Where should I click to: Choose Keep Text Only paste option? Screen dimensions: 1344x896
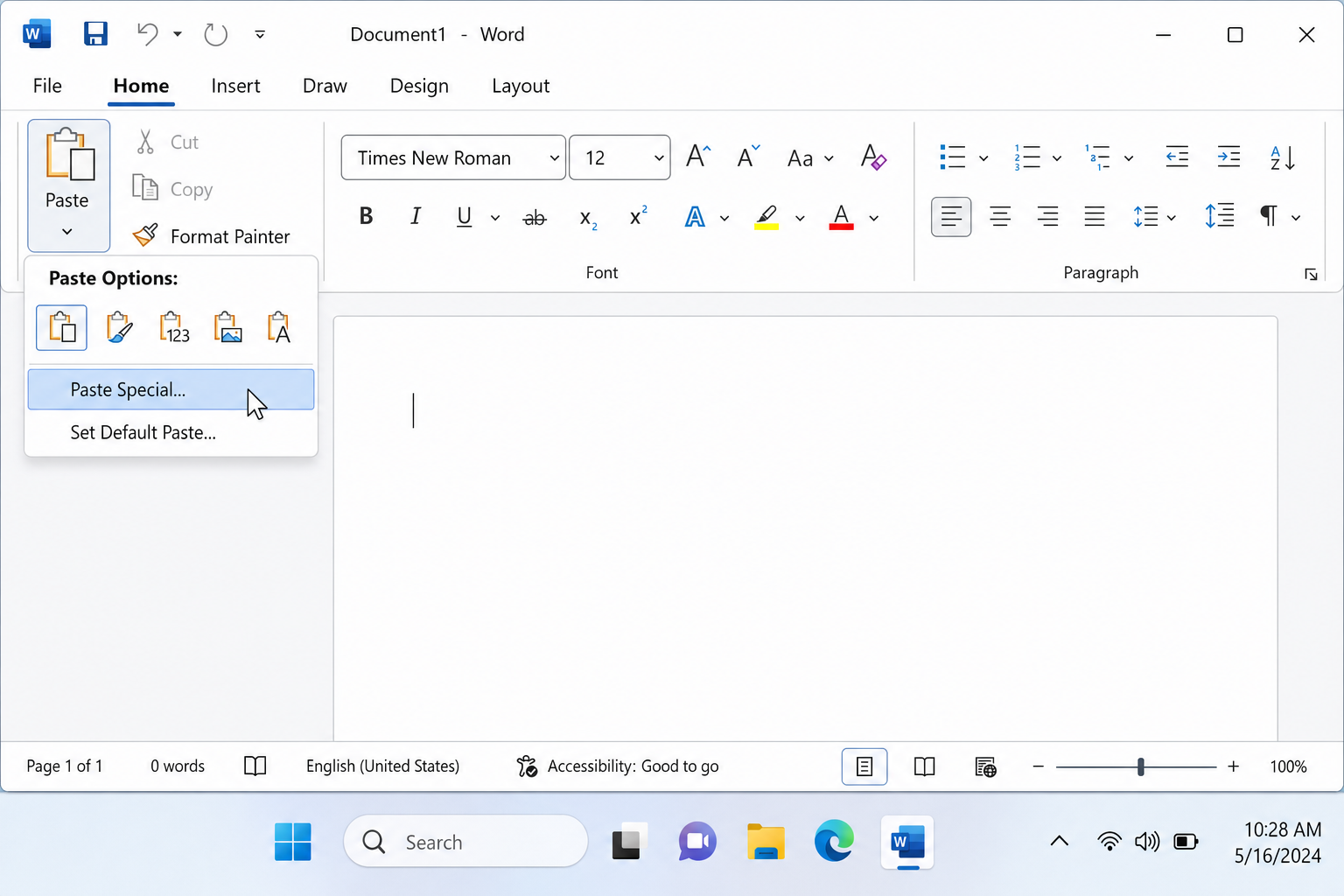279,327
